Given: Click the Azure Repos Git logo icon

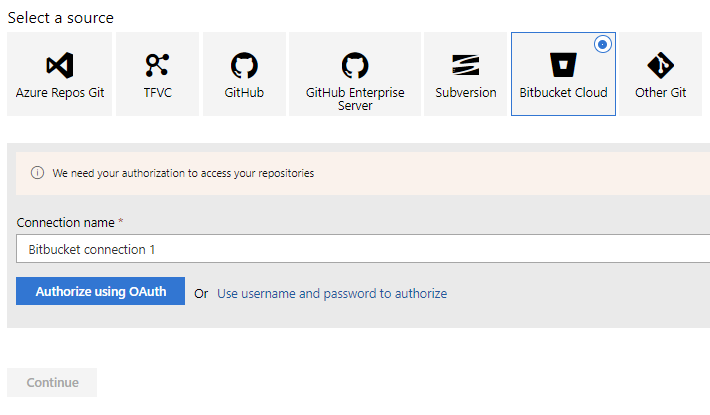Looking at the screenshot, I should pyautogui.click(x=60, y=66).
